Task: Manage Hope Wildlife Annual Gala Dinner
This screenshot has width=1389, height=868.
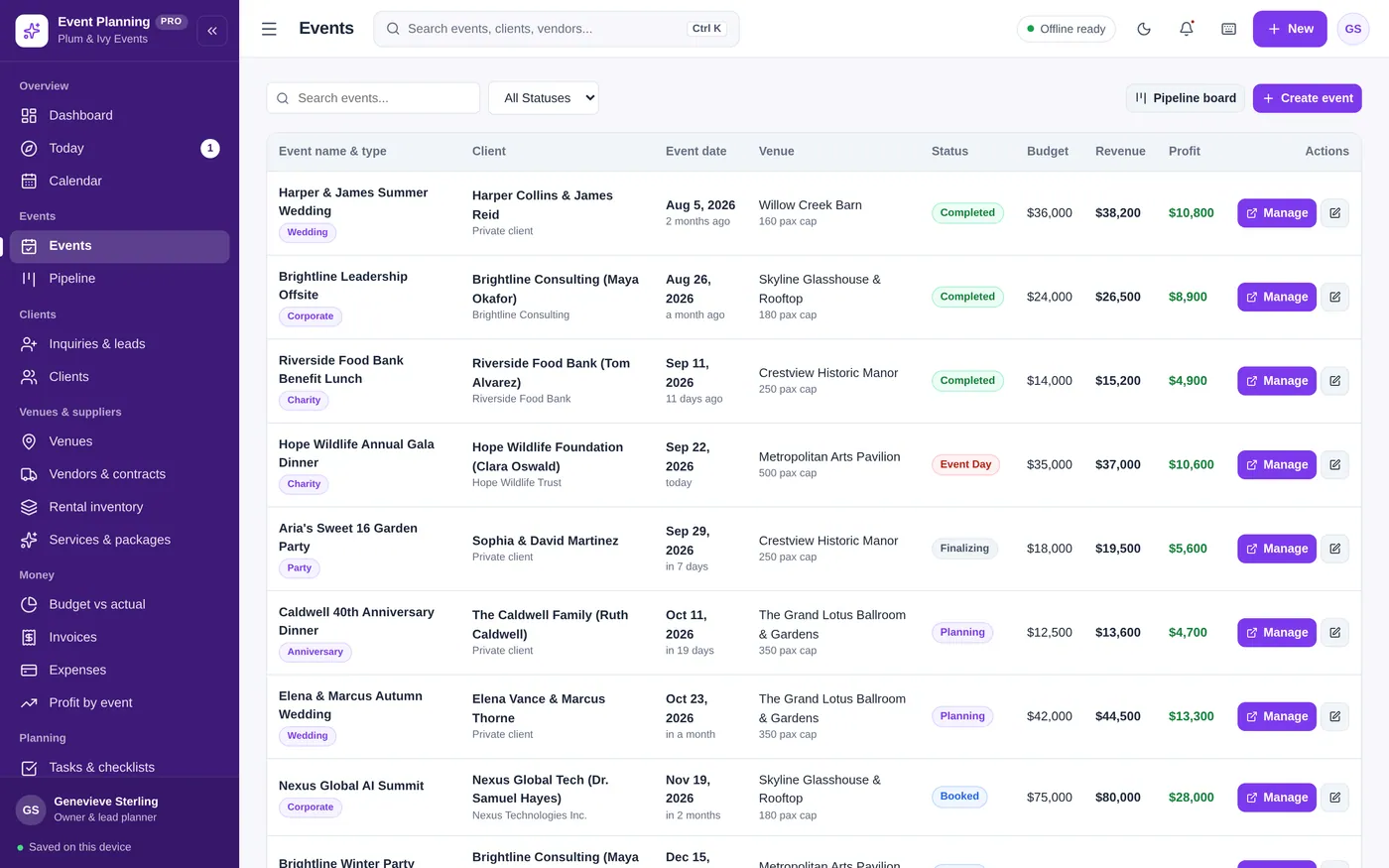Action: pos(1277,464)
